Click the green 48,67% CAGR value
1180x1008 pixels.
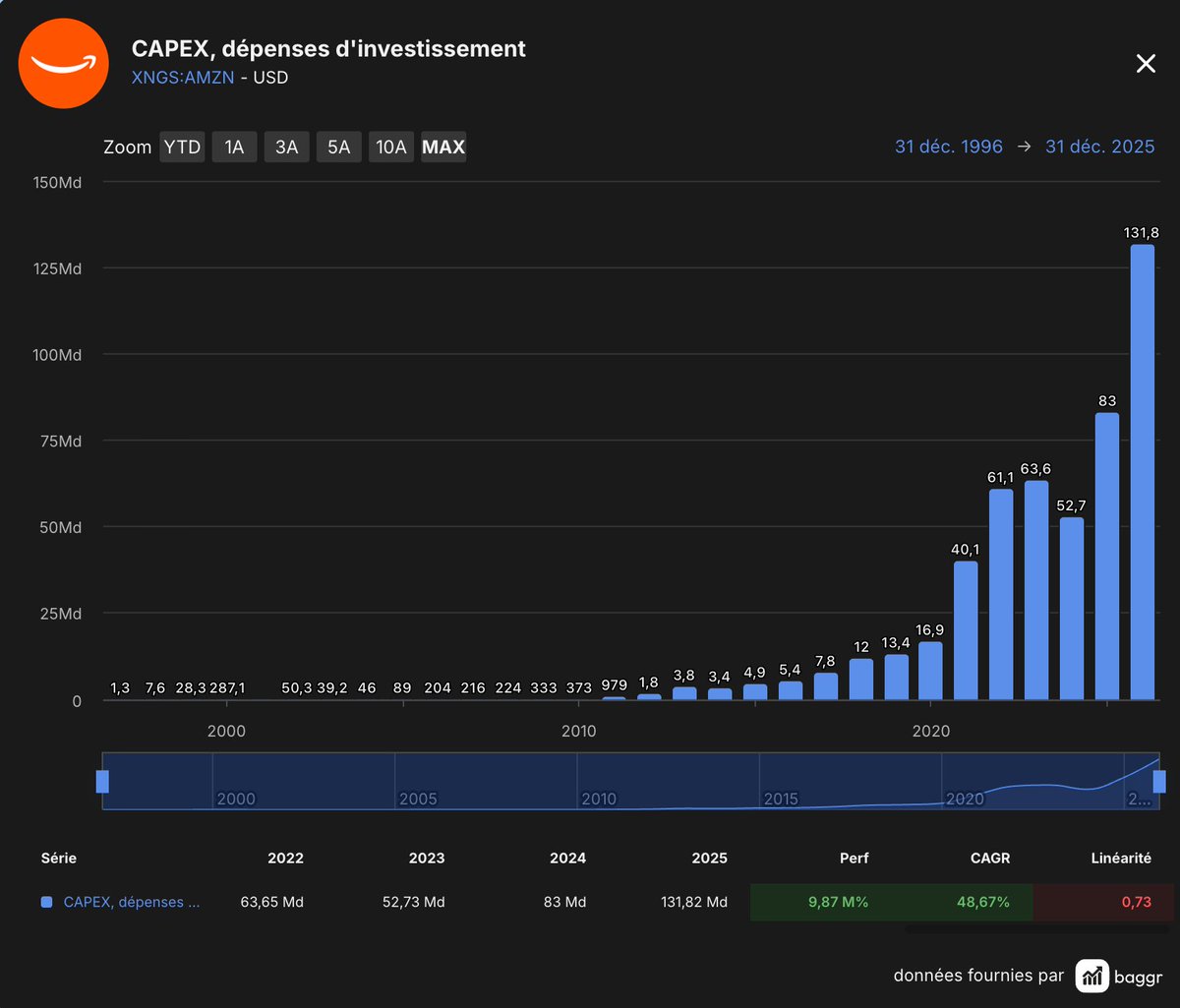coord(984,902)
